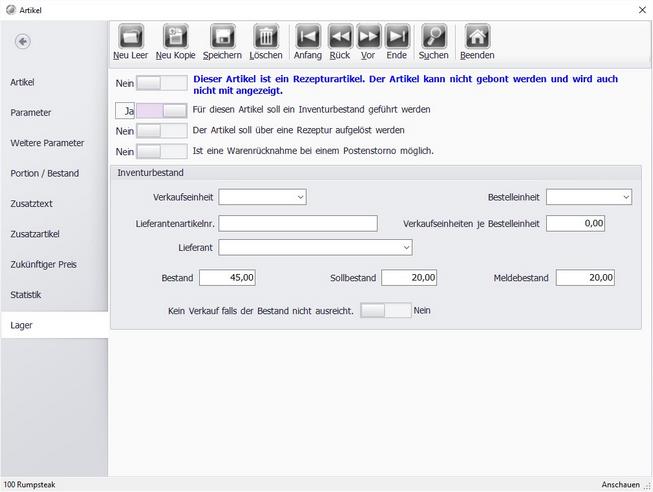Open the Verkaufseinheit dropdown
The image size is (653, 492).
(x=262, y=197)
